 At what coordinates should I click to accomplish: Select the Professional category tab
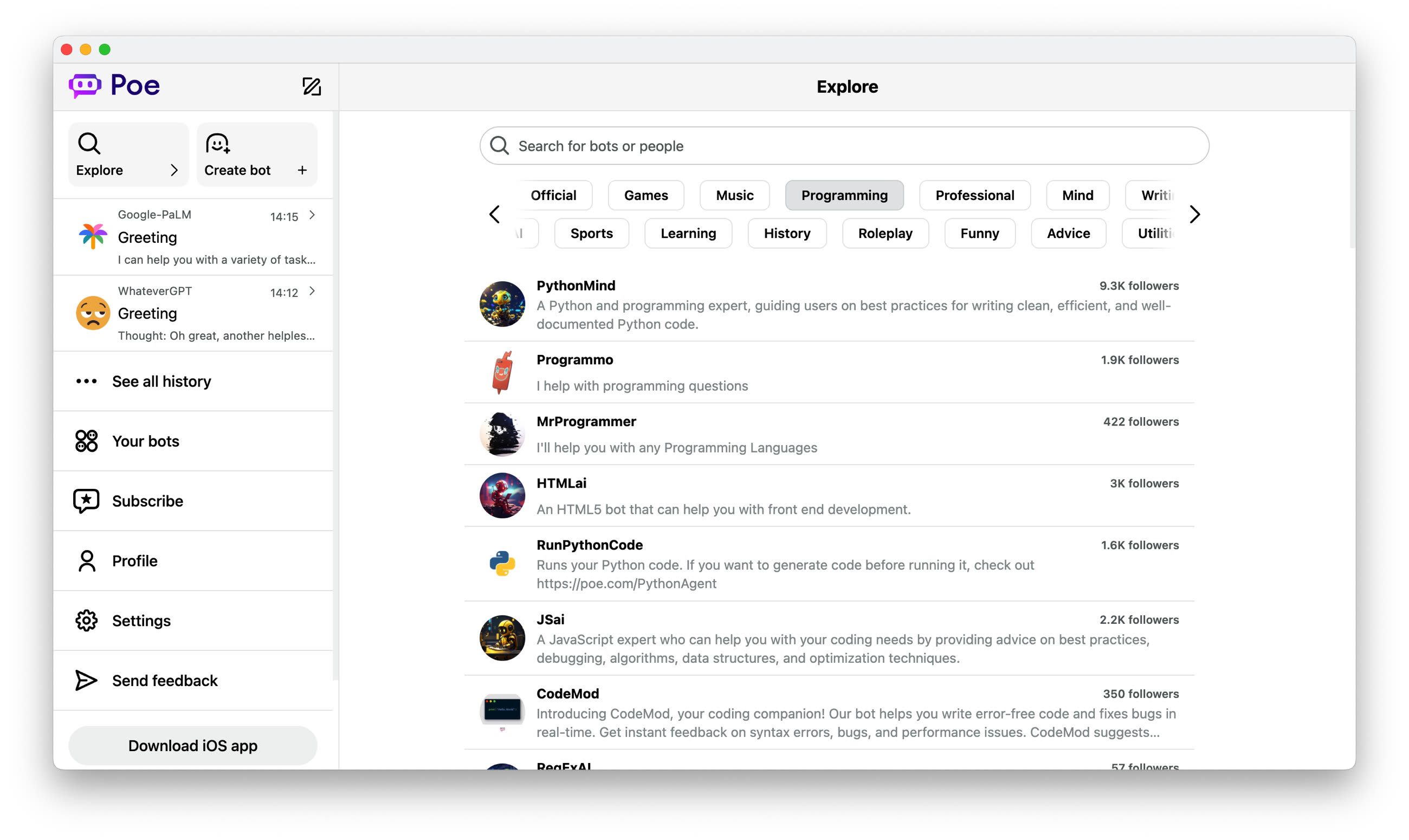point(974,195)
